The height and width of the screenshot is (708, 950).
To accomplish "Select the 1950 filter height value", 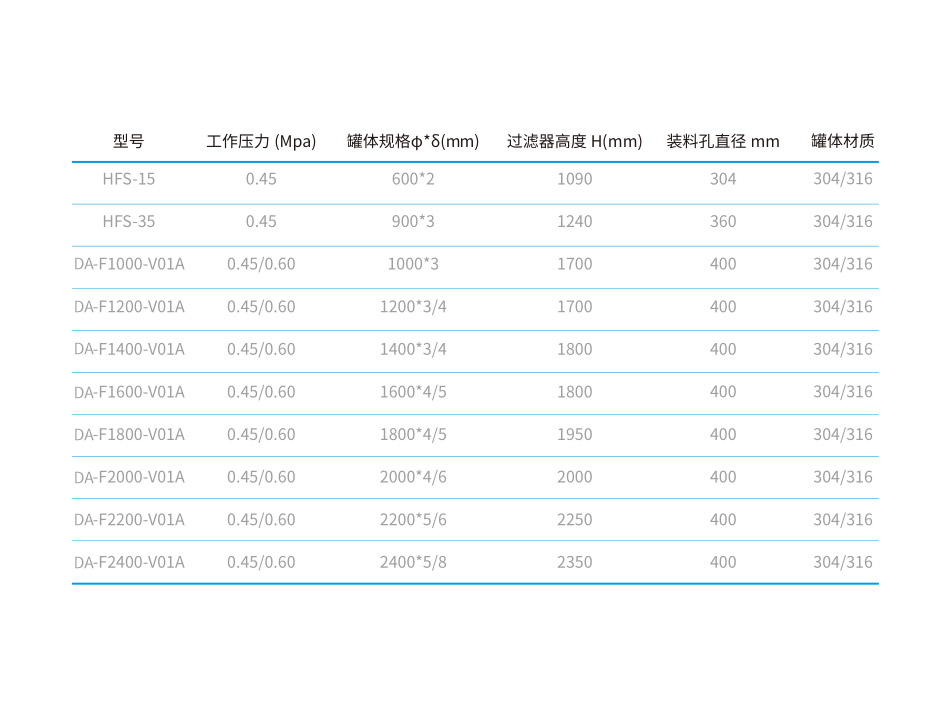I will pos(574,434).
